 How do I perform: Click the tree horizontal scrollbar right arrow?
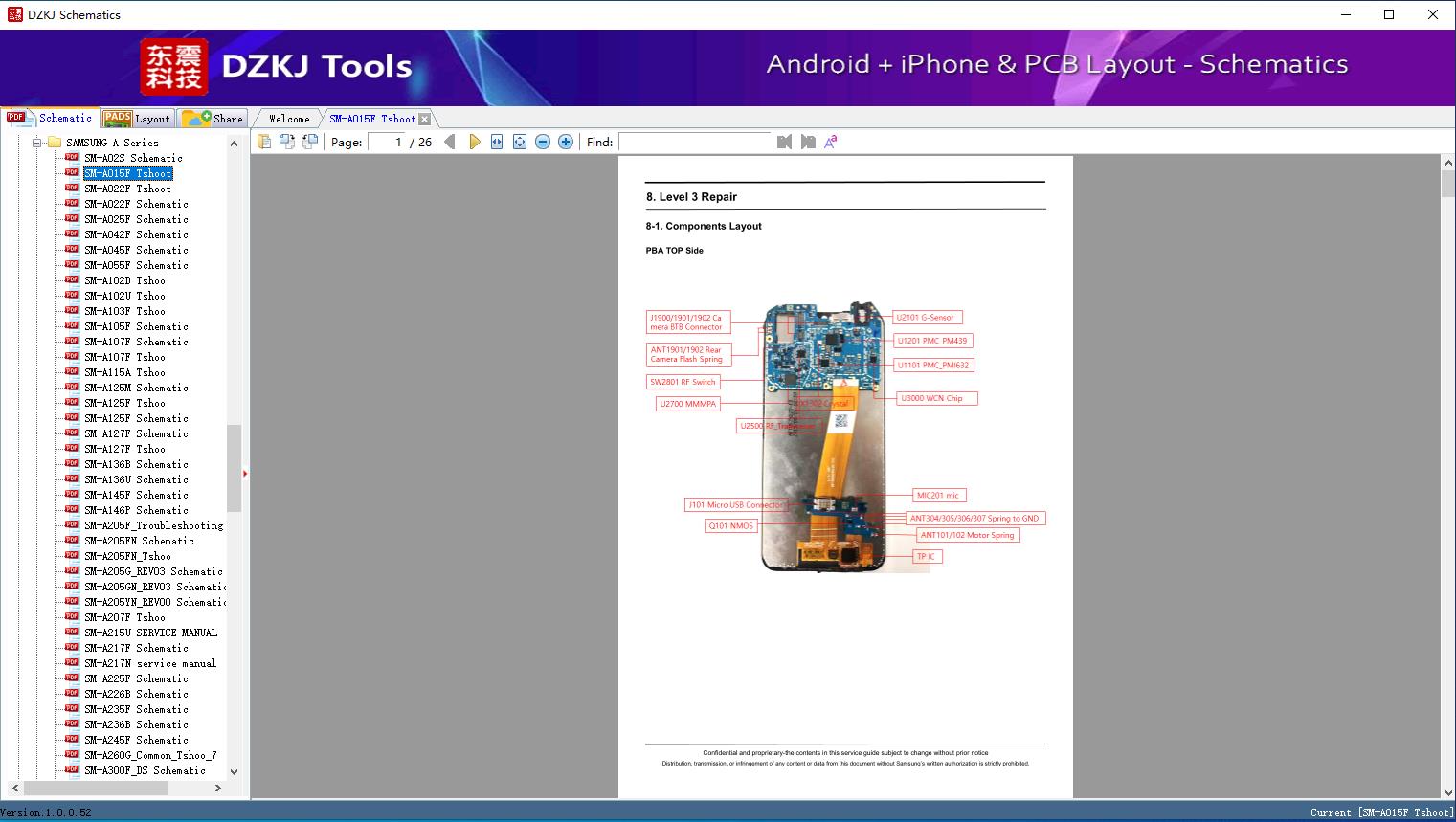click(x=218, y=788)
